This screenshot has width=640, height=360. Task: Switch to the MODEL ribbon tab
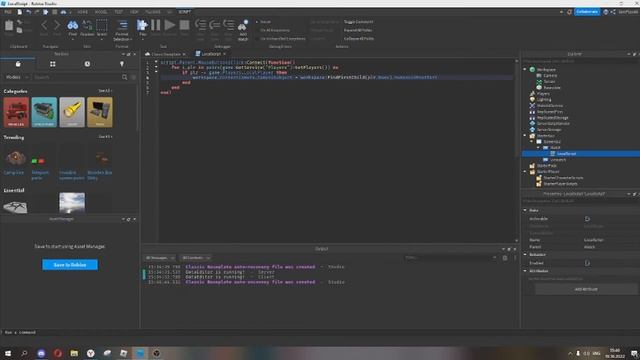point(101,12)
